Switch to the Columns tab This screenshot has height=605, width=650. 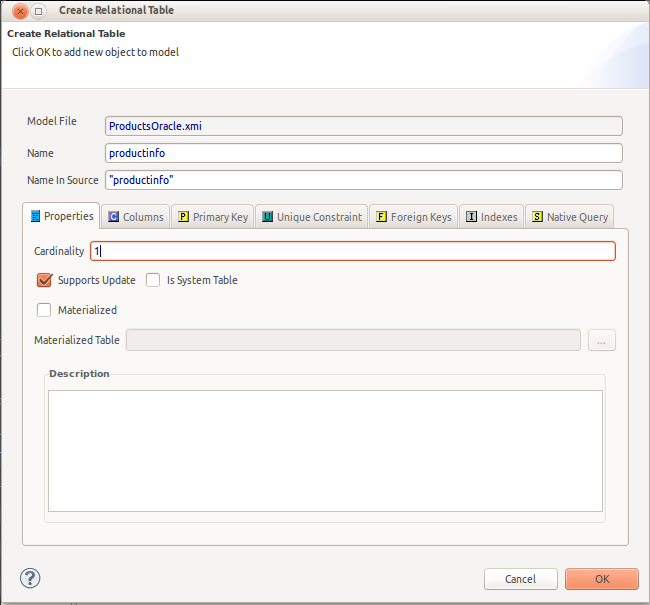coord(136,216)
